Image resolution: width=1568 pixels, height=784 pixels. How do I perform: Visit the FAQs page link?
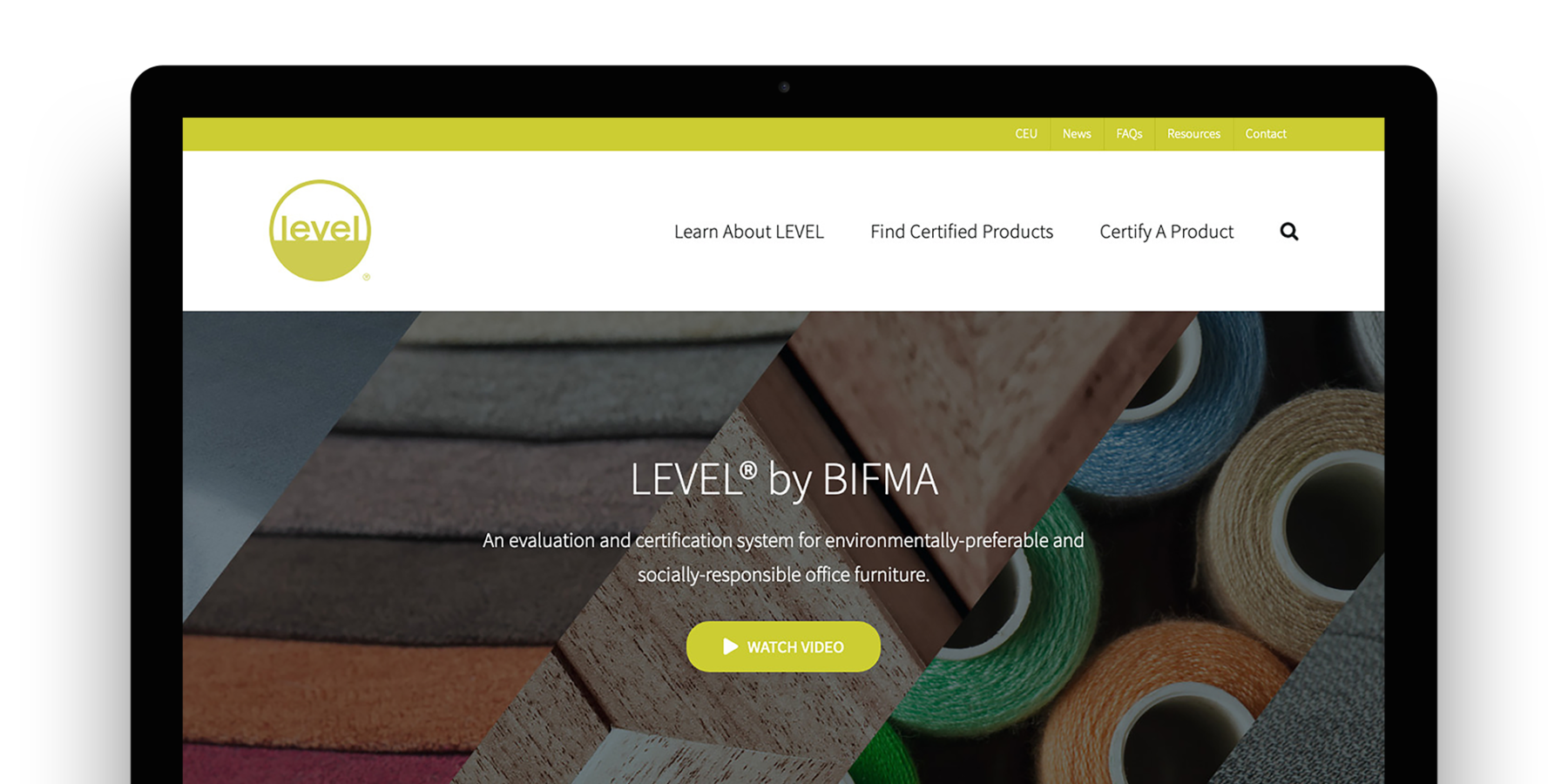[x=1129, y=134]
